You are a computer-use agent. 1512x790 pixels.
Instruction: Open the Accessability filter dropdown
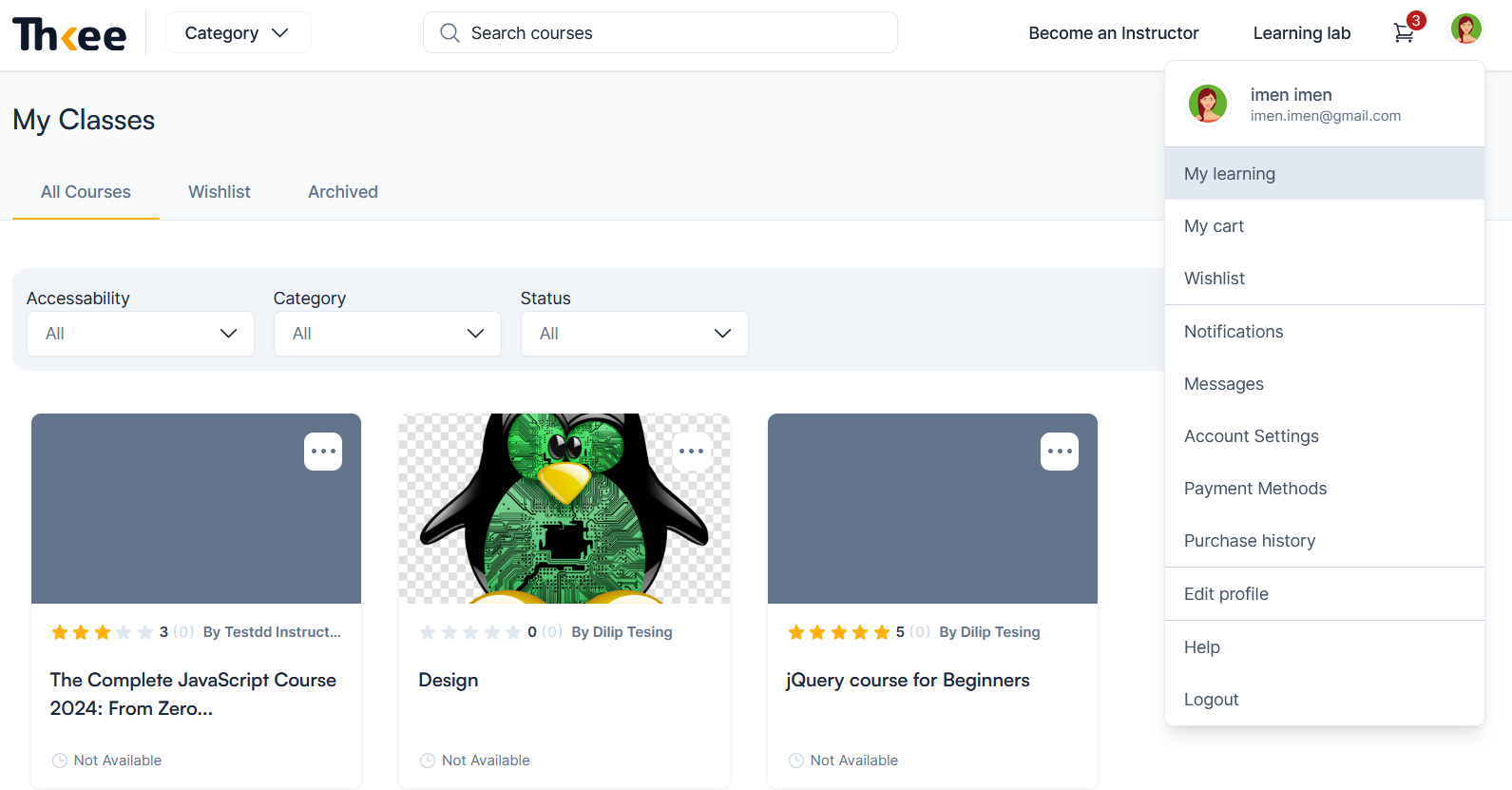pyautogui.click(x=141, y=334)
